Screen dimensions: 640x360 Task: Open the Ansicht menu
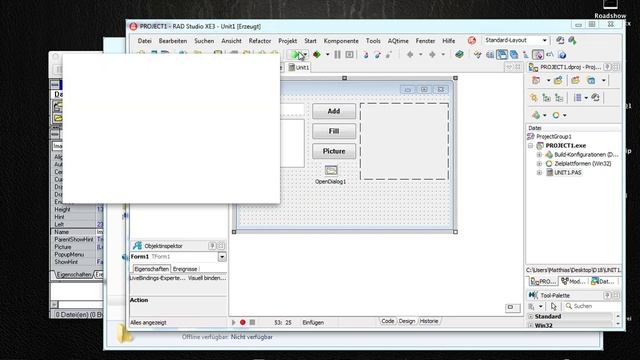point(231,41)
